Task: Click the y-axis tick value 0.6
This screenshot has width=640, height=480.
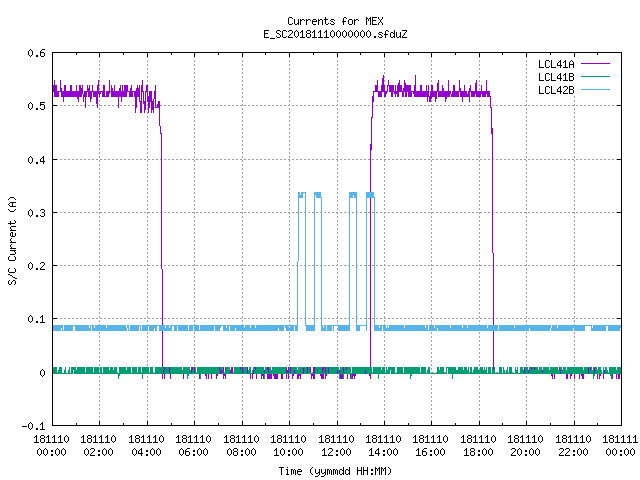Action: point(36,53)
